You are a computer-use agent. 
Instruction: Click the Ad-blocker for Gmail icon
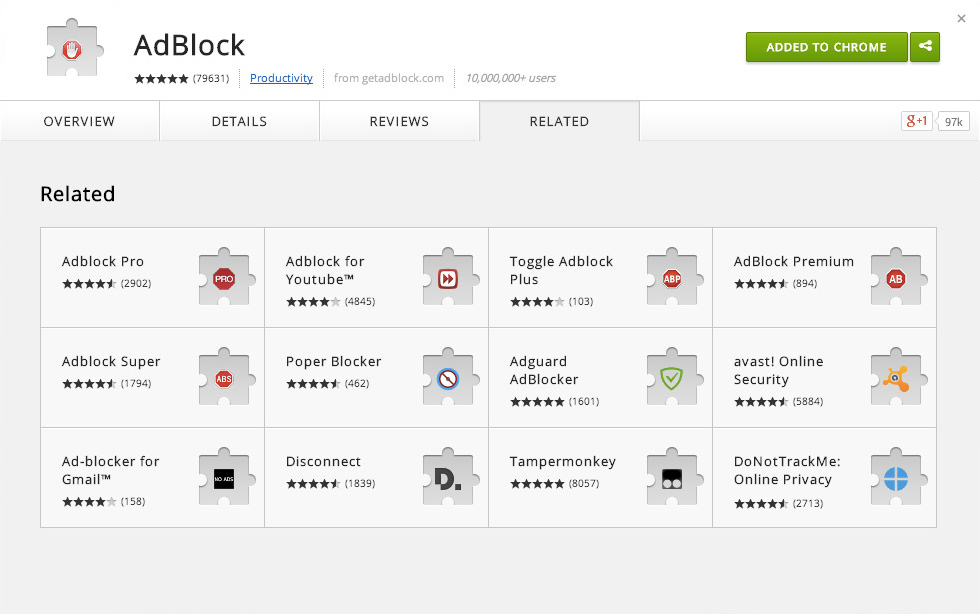tap(227, 477)
